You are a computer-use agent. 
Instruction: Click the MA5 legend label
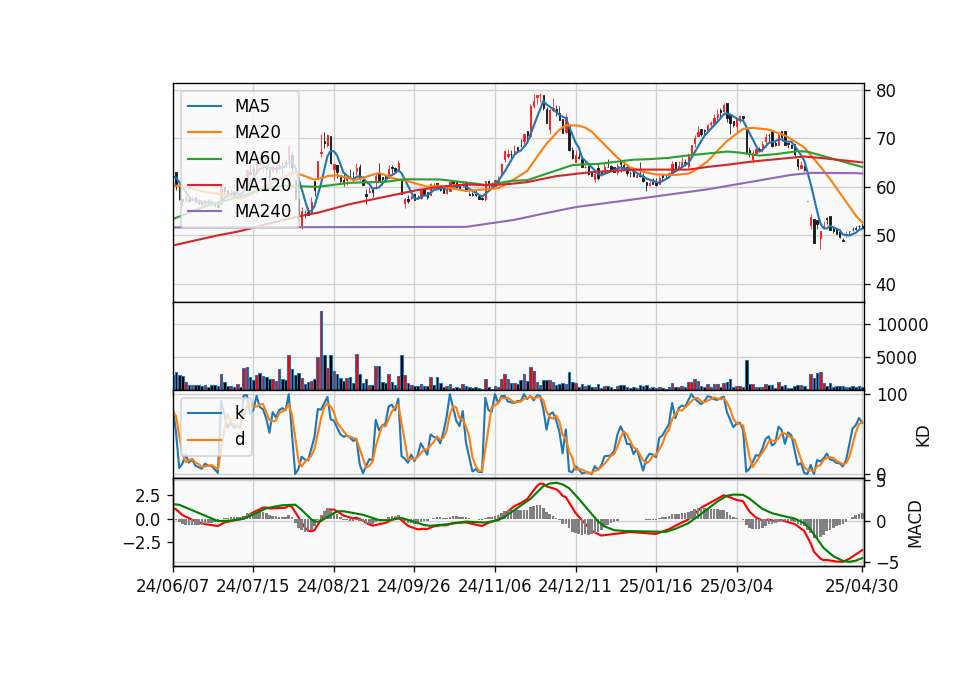click(x=252, y=106)
